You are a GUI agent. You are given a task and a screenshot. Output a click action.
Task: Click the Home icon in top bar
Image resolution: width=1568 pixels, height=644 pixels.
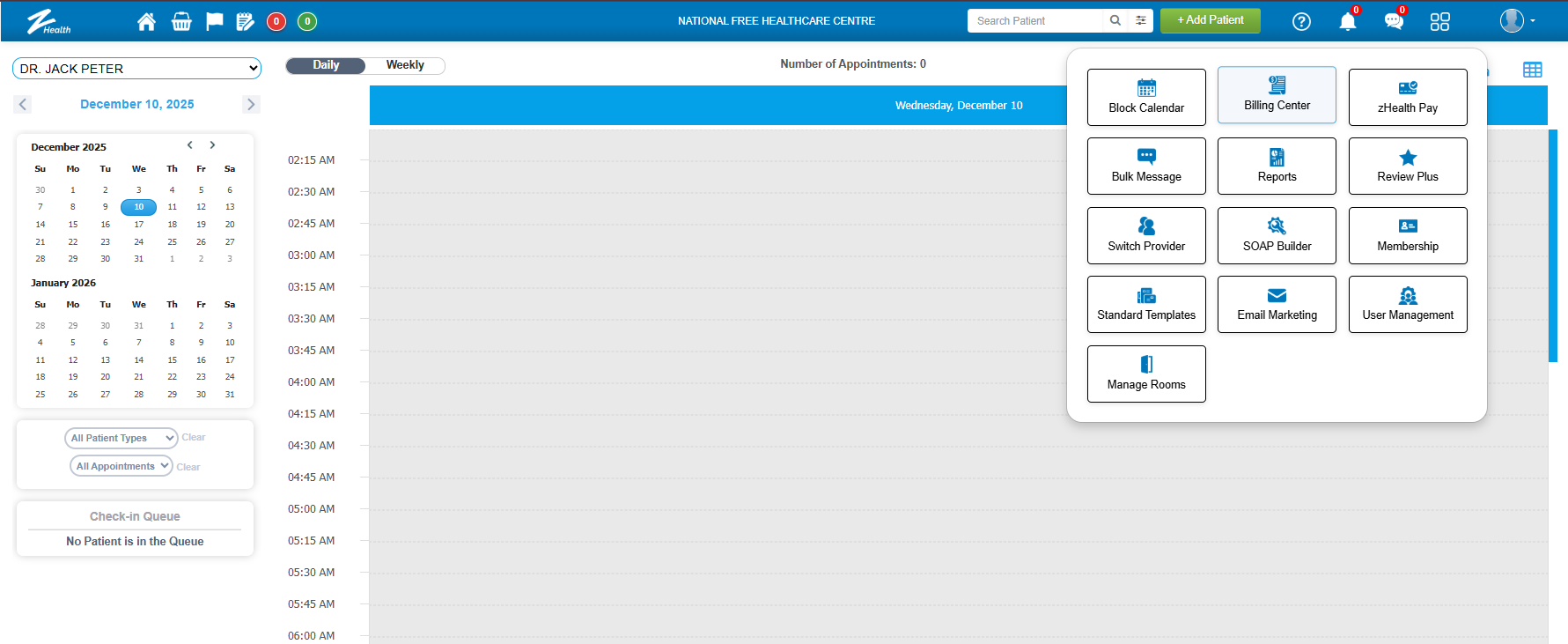[x=146, y=21]
